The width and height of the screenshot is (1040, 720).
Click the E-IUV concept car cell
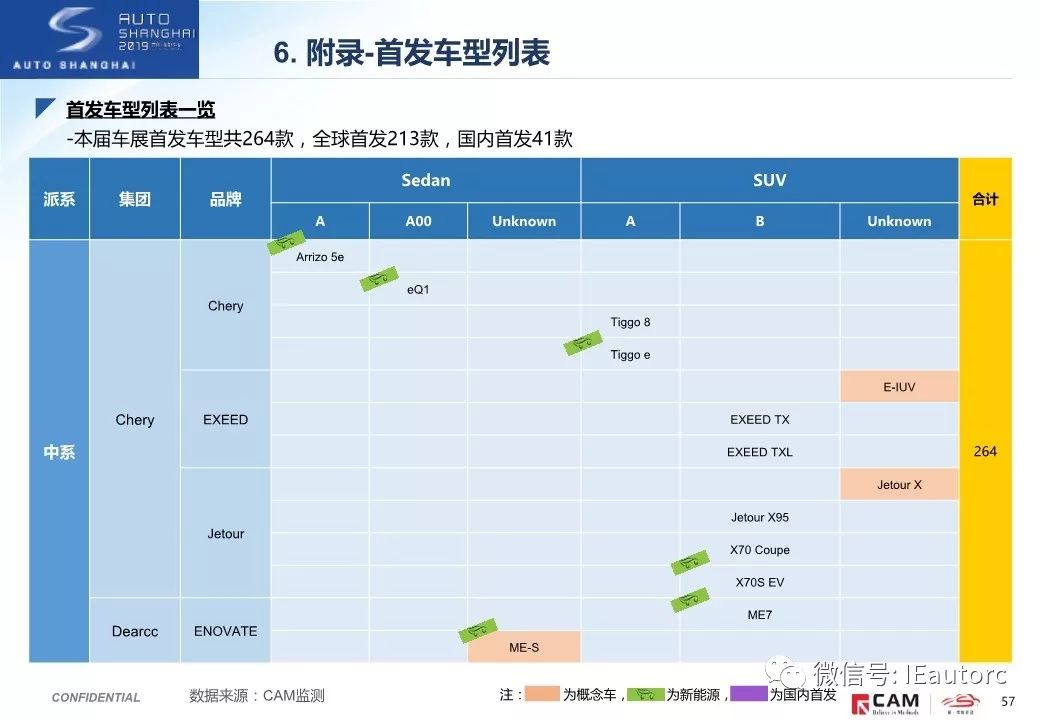(899, 387)
